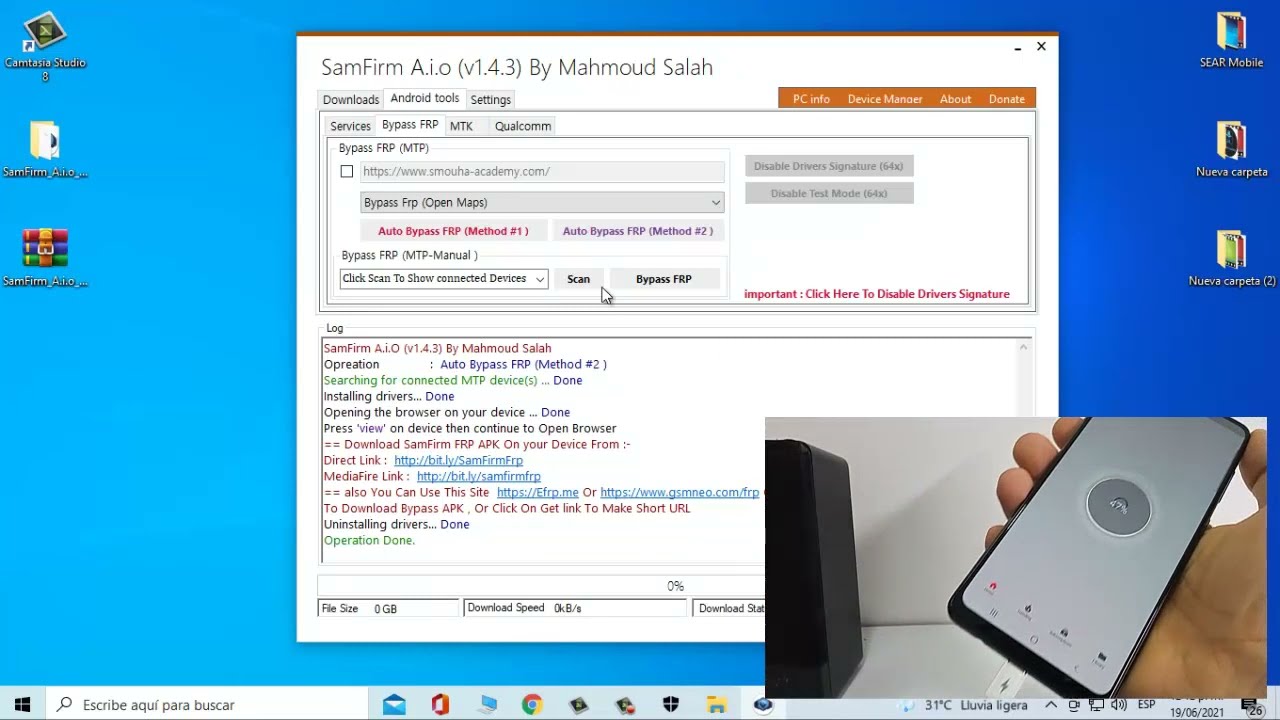
Task: Click the URL field with smouha-academy.com
Action: pos(542,172)
